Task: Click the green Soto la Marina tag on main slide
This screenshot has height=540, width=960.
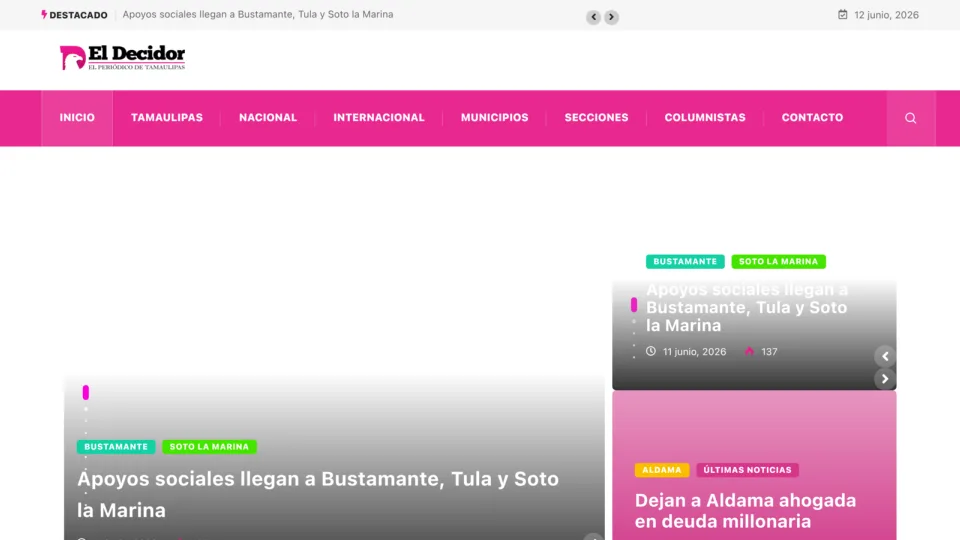Action: (x=209, y=447)
